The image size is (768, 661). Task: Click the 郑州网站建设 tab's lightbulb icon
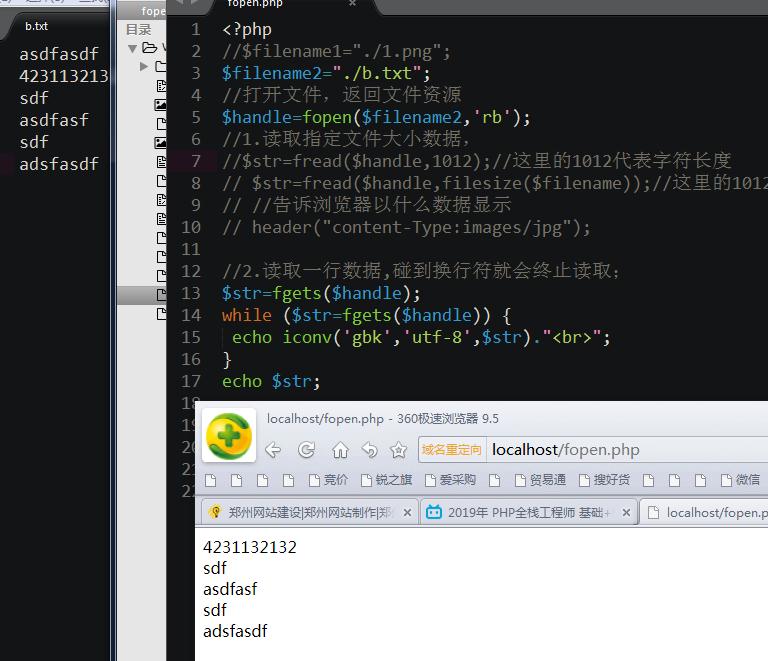coord(215,512)
